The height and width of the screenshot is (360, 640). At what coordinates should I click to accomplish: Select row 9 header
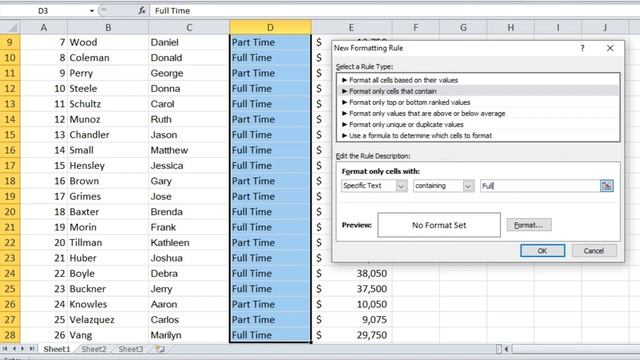coord(10,42)
